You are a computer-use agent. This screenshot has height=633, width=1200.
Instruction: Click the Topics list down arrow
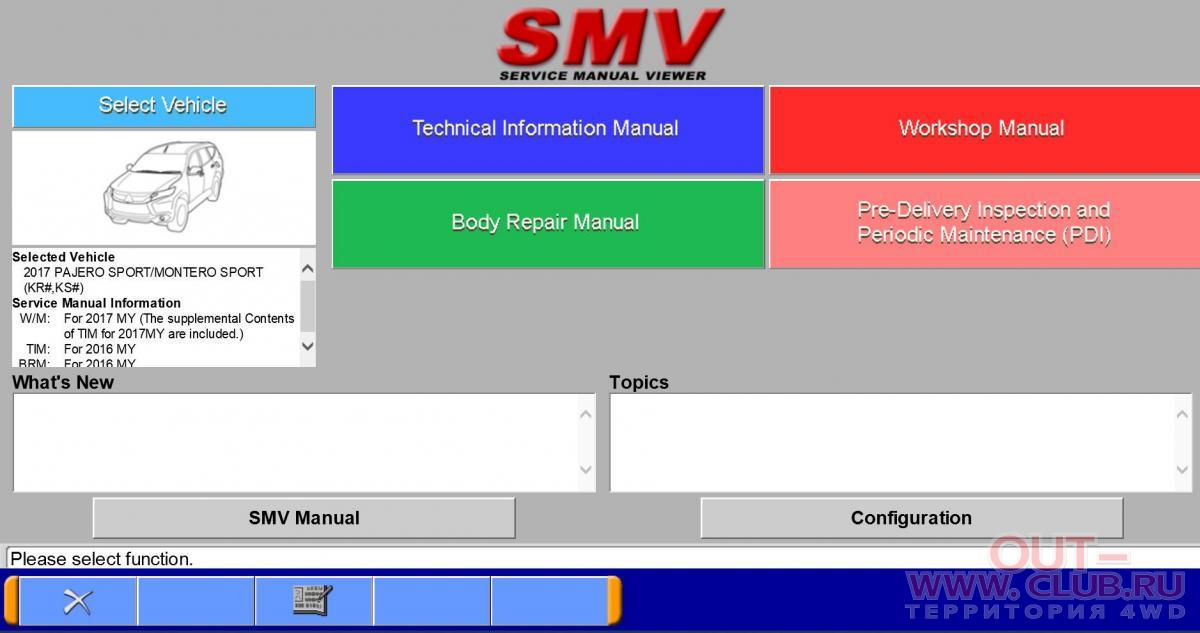(1183, 470)
